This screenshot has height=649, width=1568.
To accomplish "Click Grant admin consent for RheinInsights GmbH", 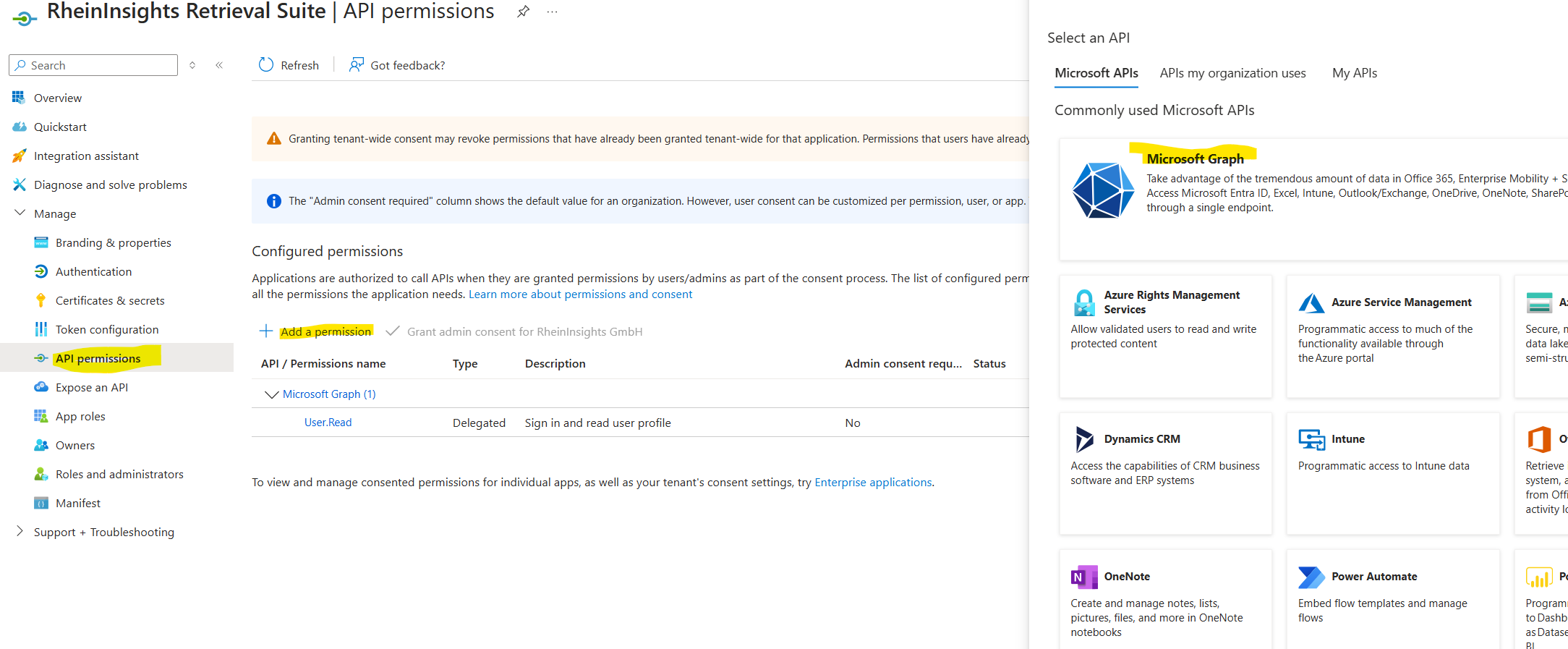I will [514, 331].
